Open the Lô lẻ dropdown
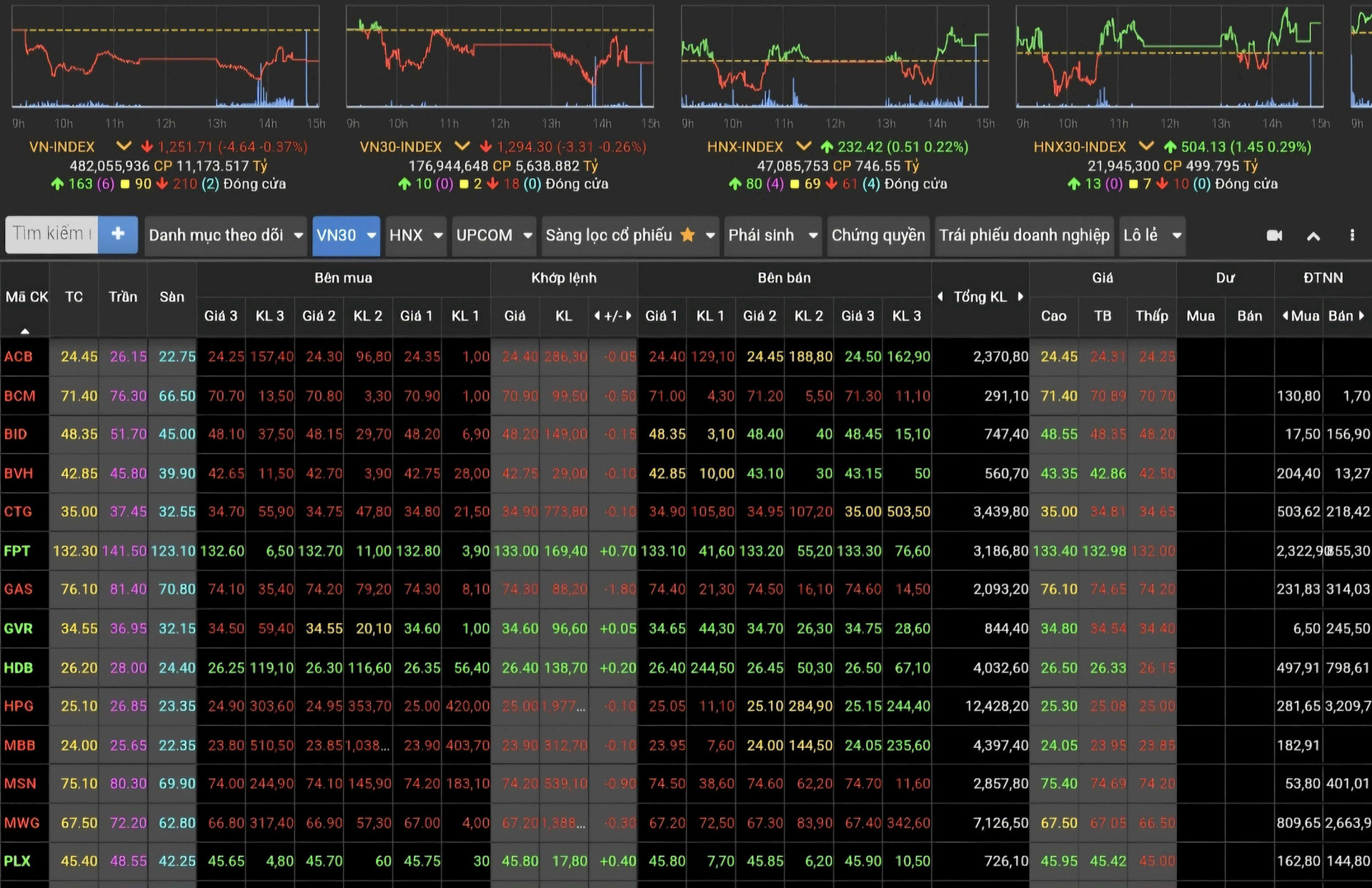Image resolution: width=1372 pixels, height=888 pixels. pos(1152,235)
